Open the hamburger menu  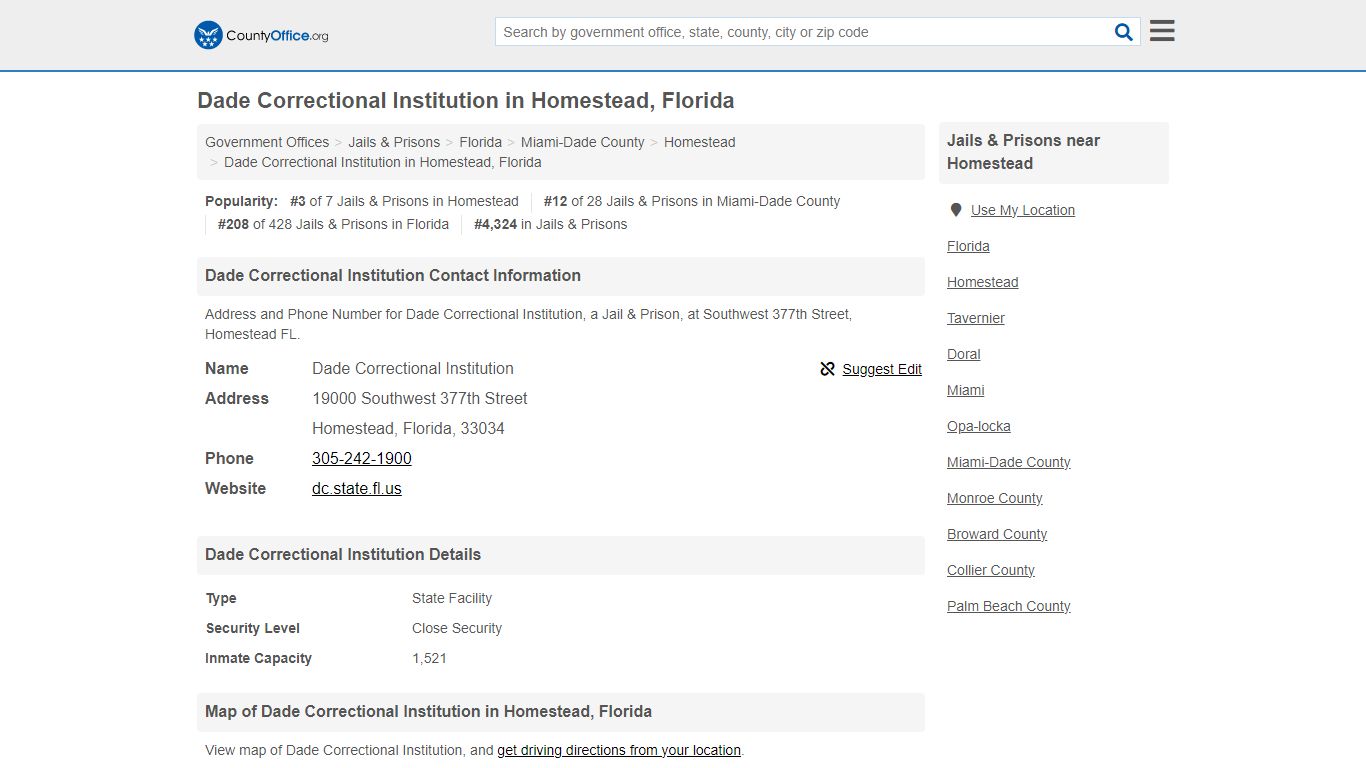[x=1162, y=31]
